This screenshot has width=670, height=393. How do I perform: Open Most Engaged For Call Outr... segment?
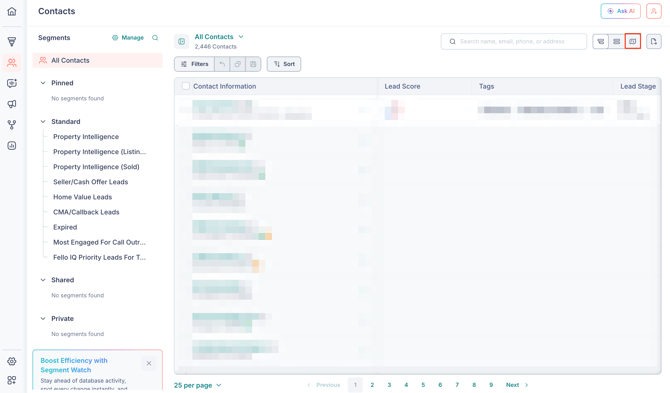click(100, 242)
